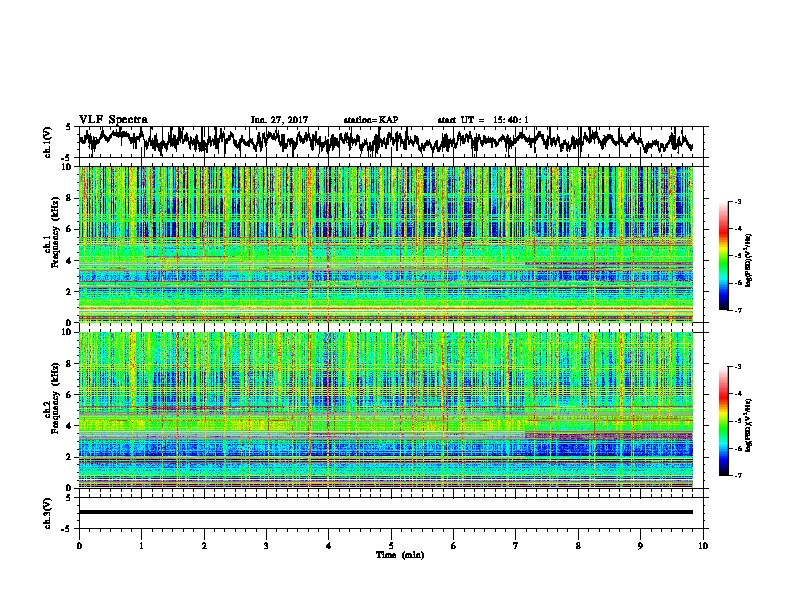The image size is (792, 612).
Task: Click the ch.3(V) axis label
Action: pos(48,514)
